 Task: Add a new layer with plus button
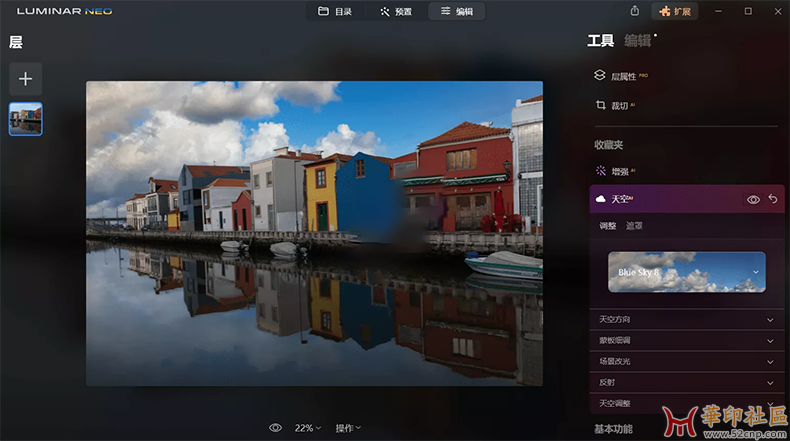(26, 79)
